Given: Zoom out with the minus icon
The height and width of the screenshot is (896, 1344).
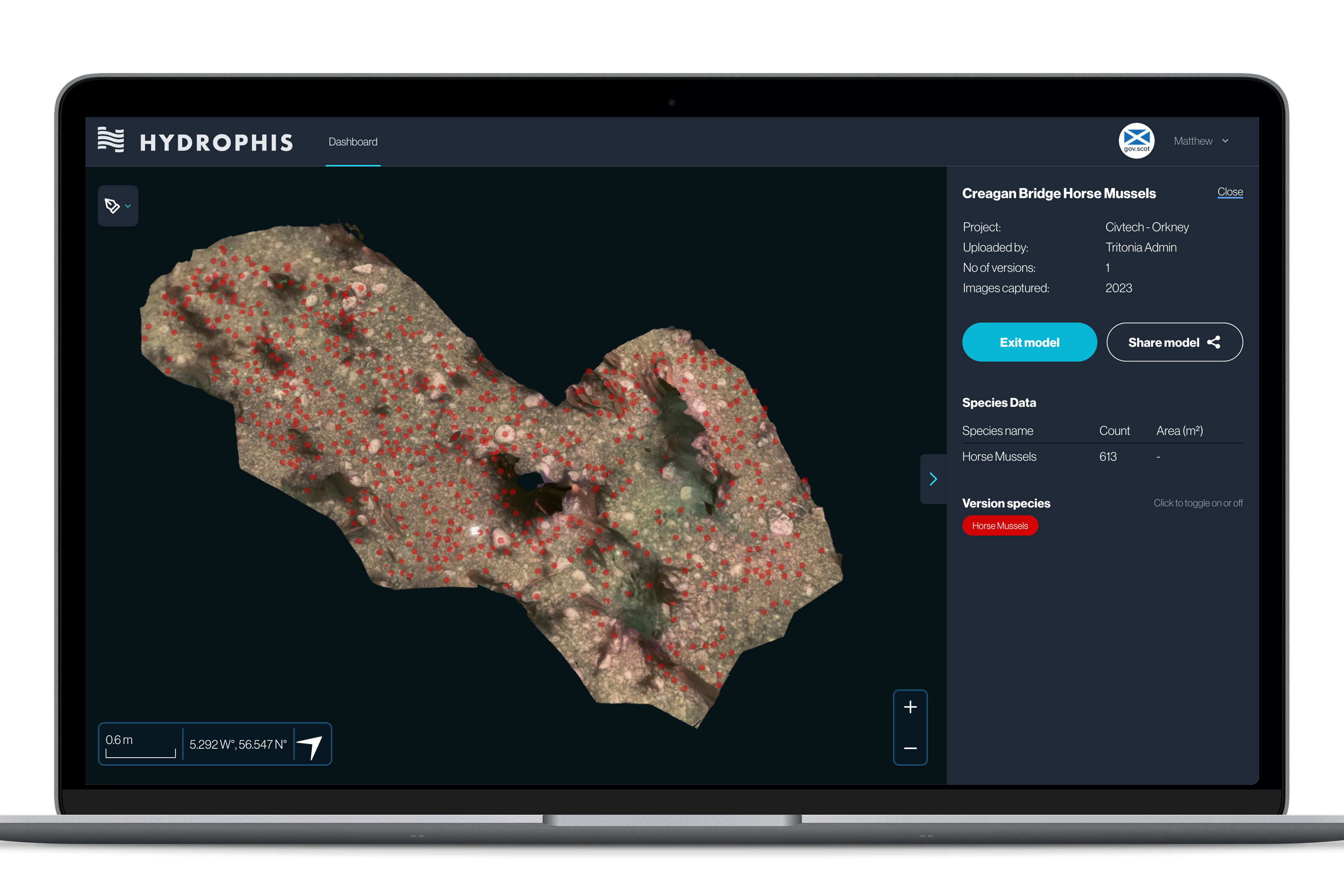Looking at the screenshot, I should (910, 748).
